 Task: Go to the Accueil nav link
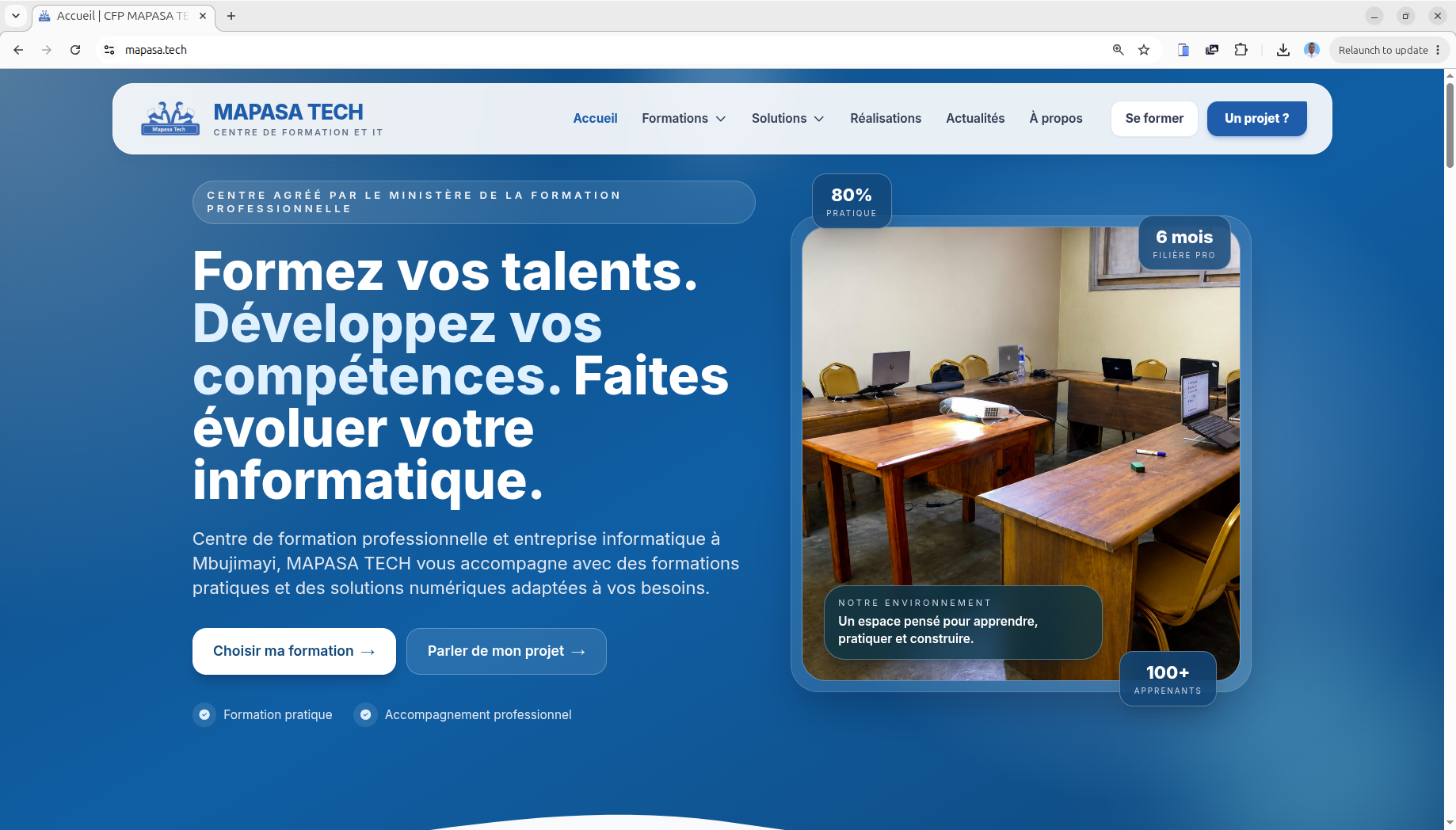(x=595, y=118)
